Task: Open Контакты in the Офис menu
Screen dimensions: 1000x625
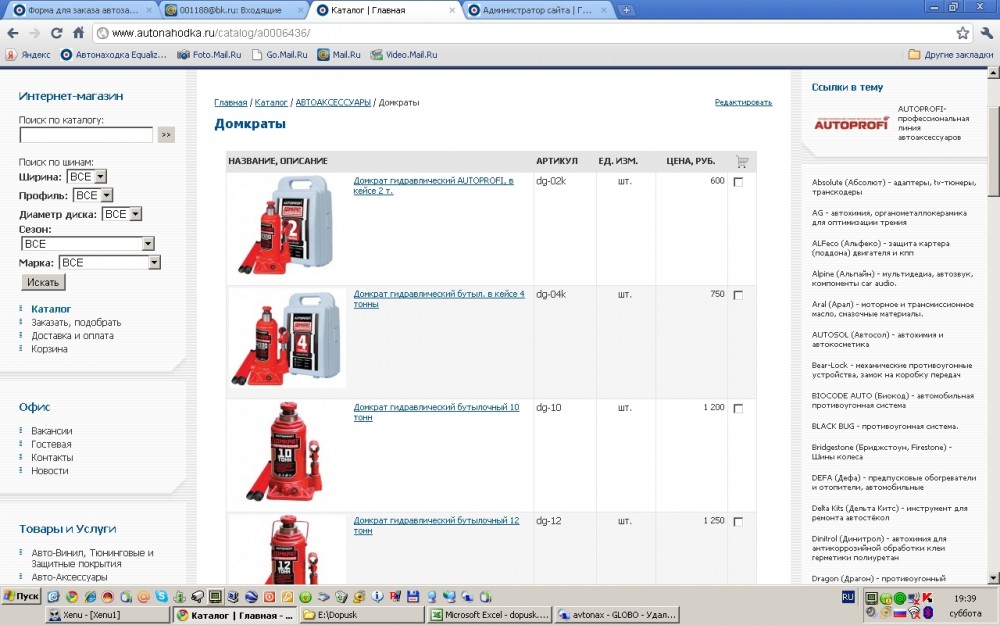Action: [x=52, y=457]
